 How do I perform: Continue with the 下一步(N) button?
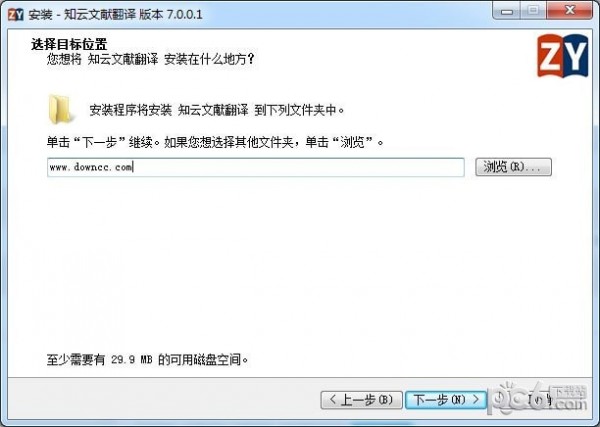click(x=446, y=400)
